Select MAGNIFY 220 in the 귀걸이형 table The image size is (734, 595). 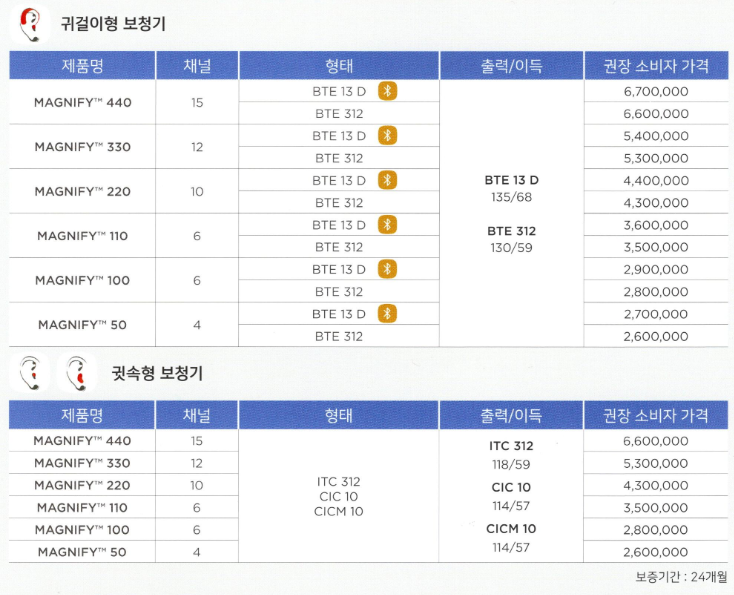pyautogui.click(x=83, y=191)
